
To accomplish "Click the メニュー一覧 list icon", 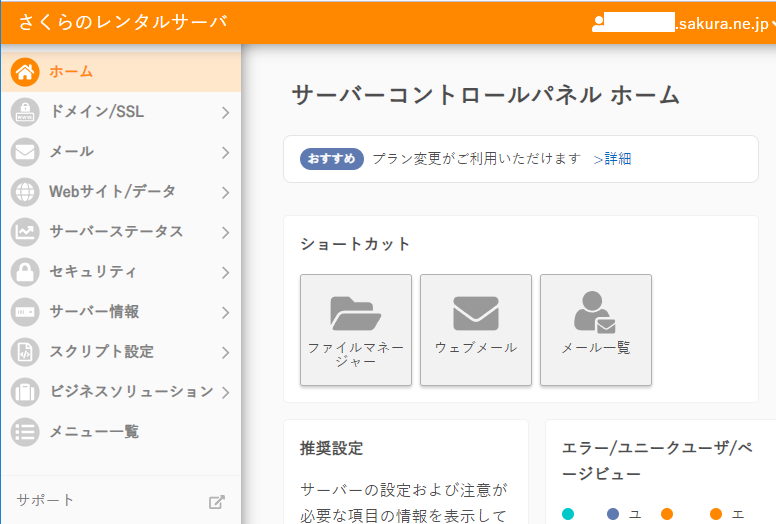I will pyautogui.click(x=25, y=432).
